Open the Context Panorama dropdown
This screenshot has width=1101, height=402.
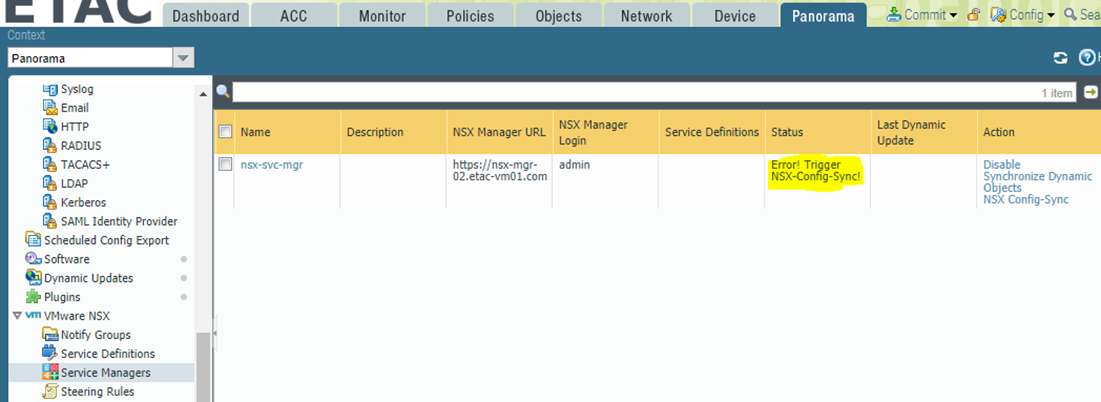[183, 58]
